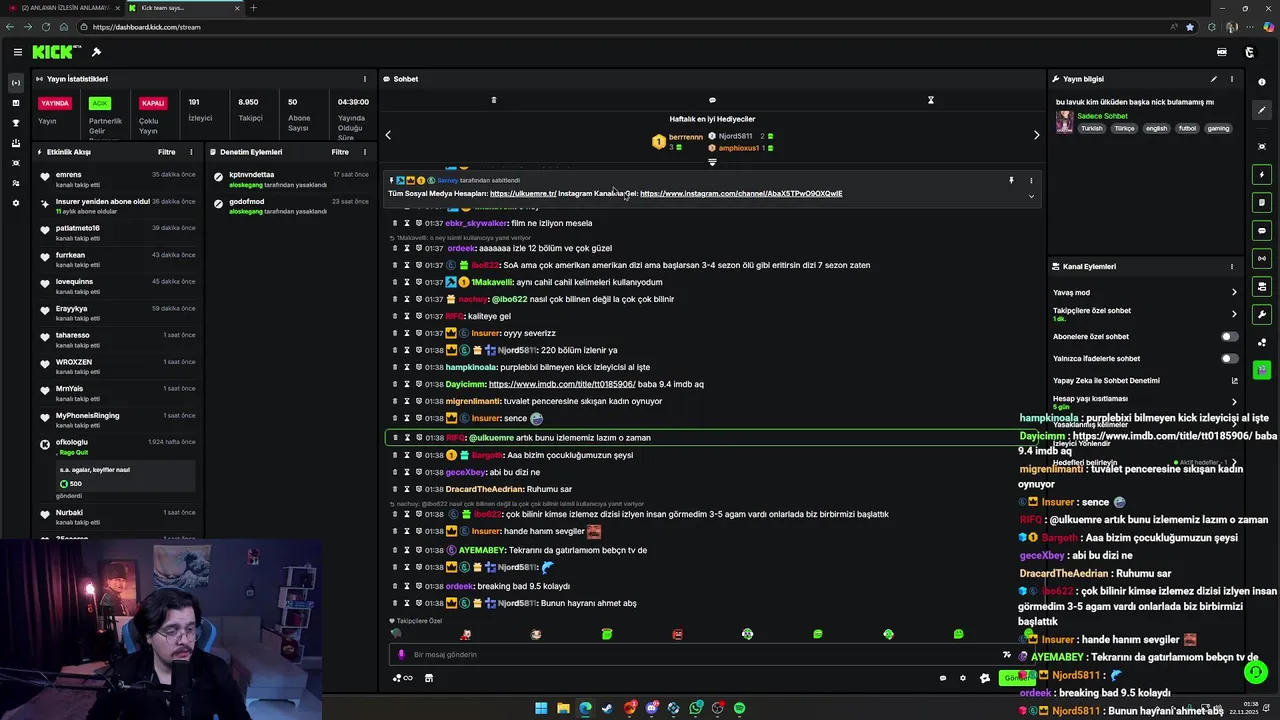
Task: Open Spotify from the taskbar
Action: (x=739, y=708)
